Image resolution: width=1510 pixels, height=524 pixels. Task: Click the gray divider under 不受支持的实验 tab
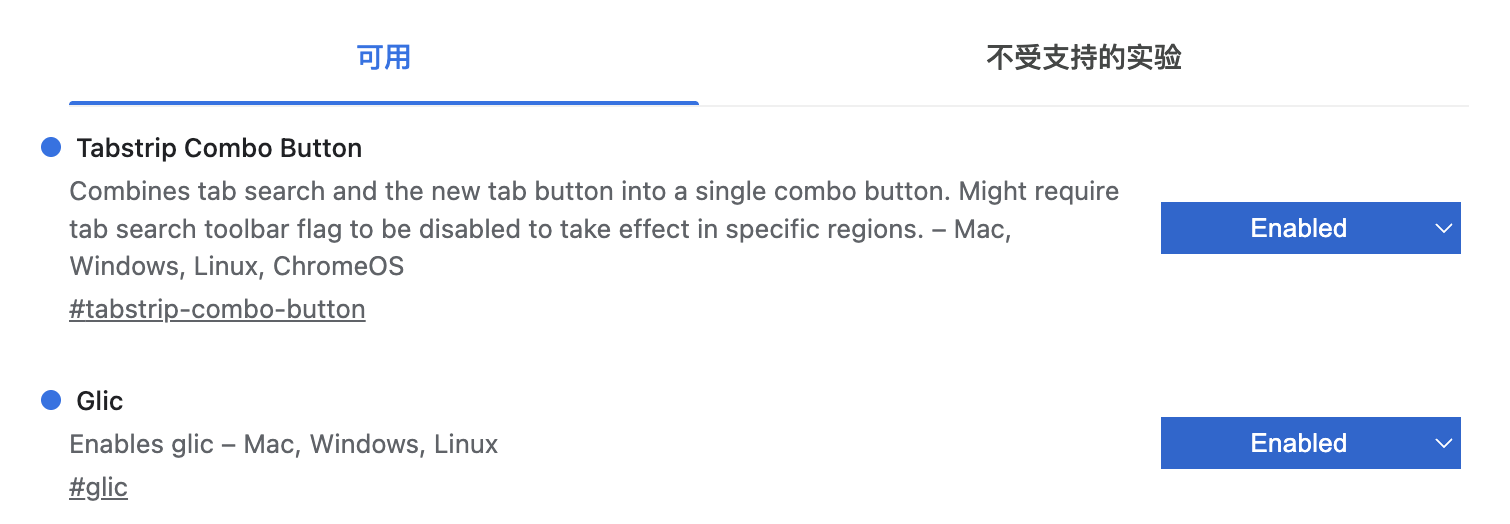coord(1084,105)
